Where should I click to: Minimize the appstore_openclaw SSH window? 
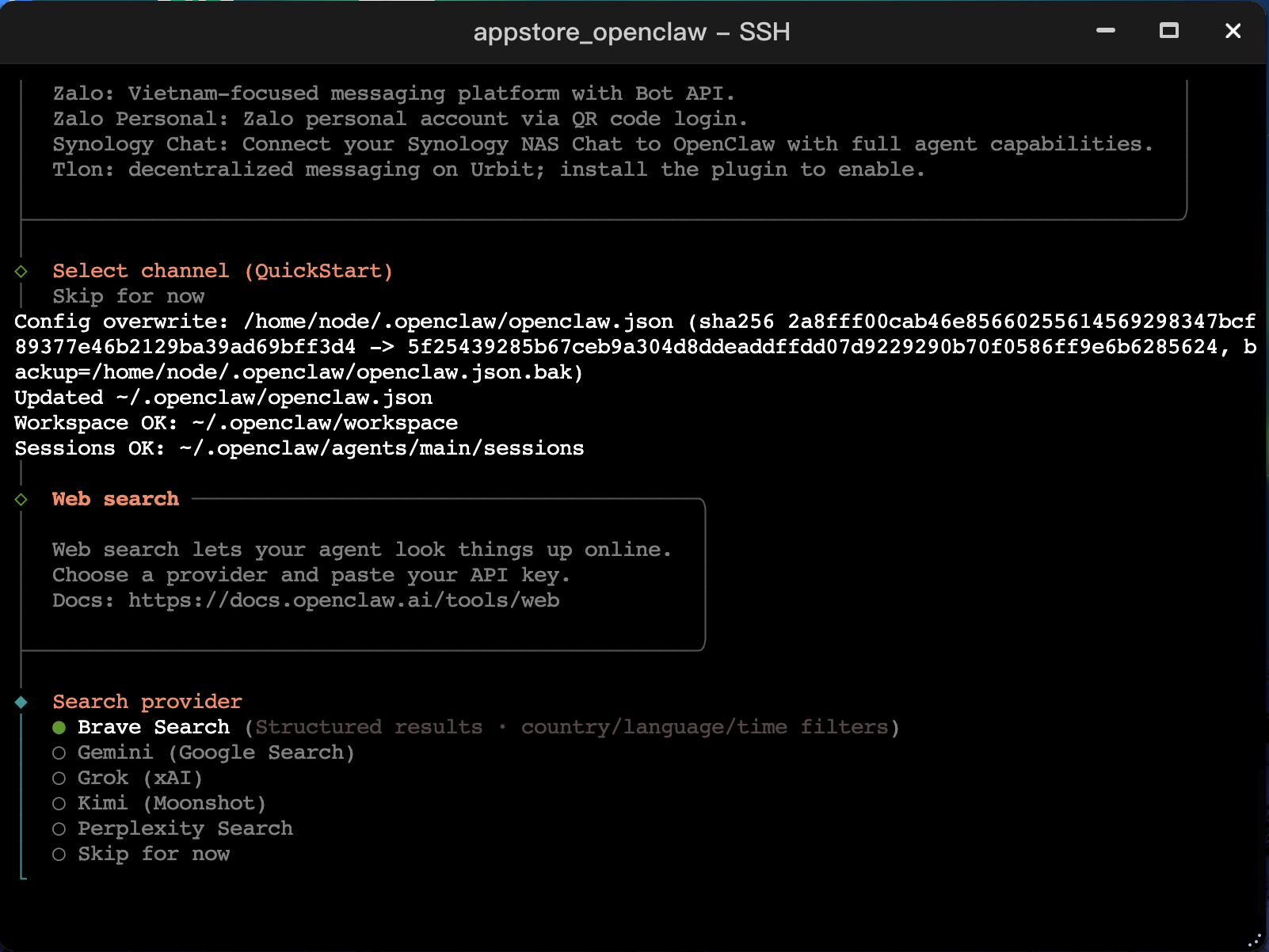[1106, 31]
